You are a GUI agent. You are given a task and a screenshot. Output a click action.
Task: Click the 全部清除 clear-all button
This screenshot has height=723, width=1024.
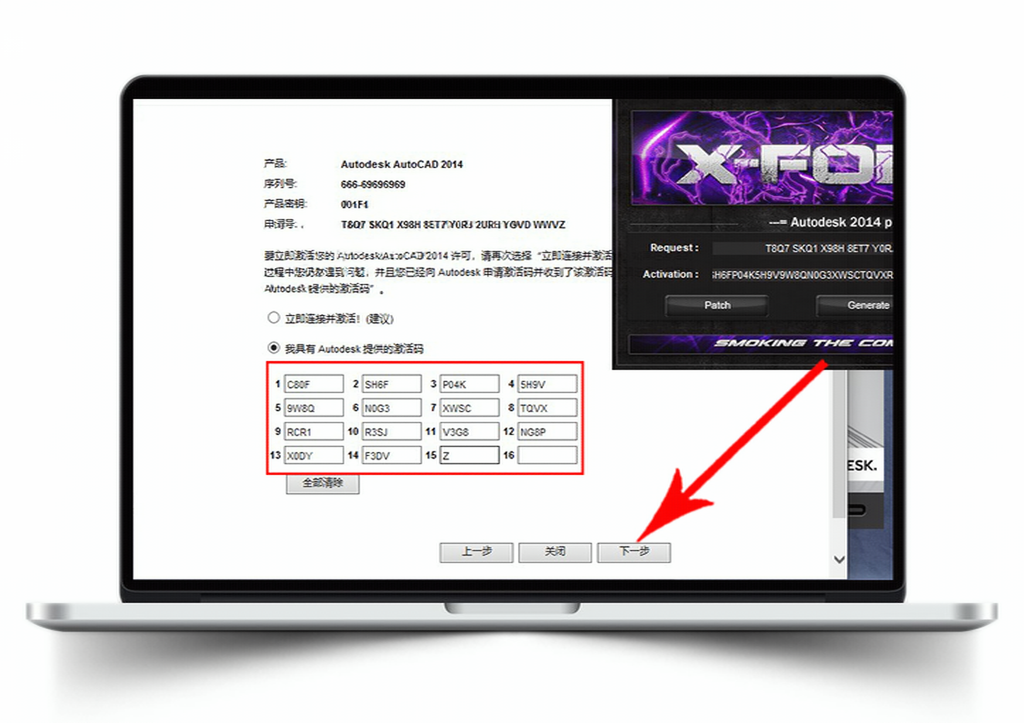[323, 483]
